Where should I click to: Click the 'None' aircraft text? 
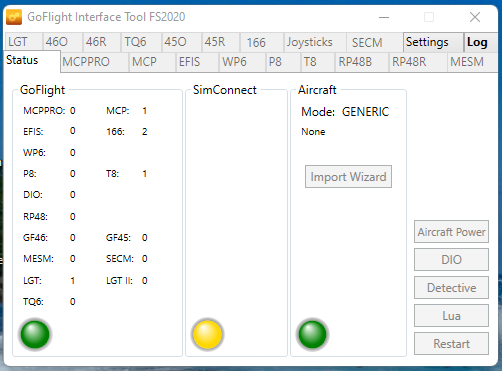pos(313,132)
